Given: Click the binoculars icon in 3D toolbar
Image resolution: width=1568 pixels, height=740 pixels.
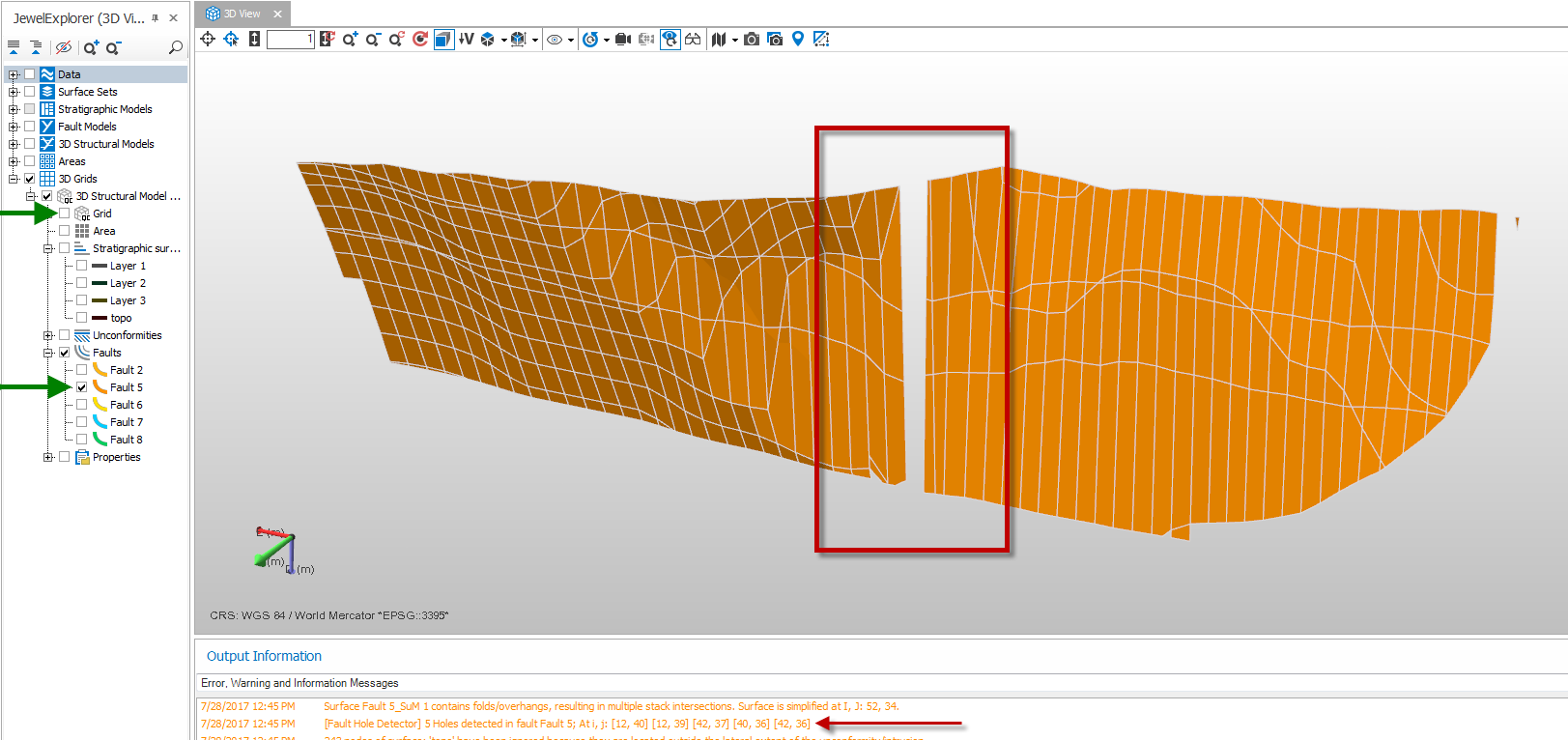Looking at the screenshot, I should point(693,40).
